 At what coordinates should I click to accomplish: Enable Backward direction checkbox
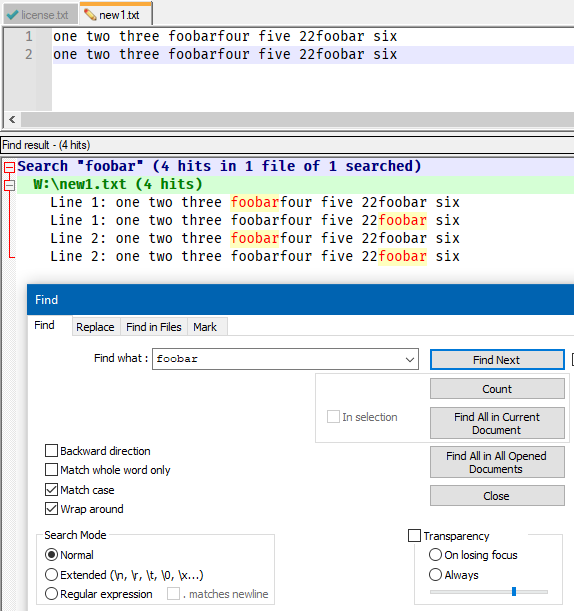point(51,451)
